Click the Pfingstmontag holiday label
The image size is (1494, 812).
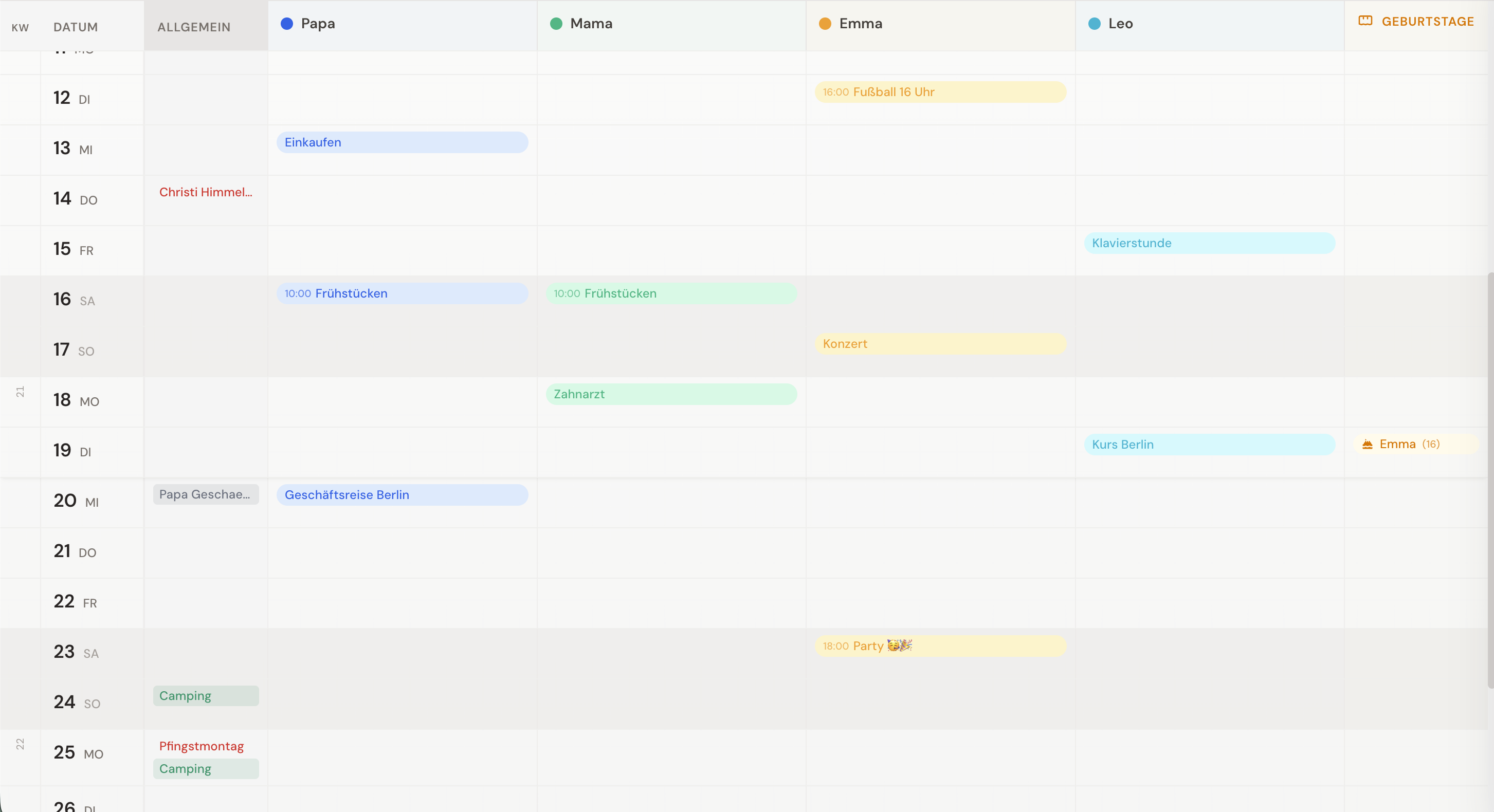coord(201,746)
